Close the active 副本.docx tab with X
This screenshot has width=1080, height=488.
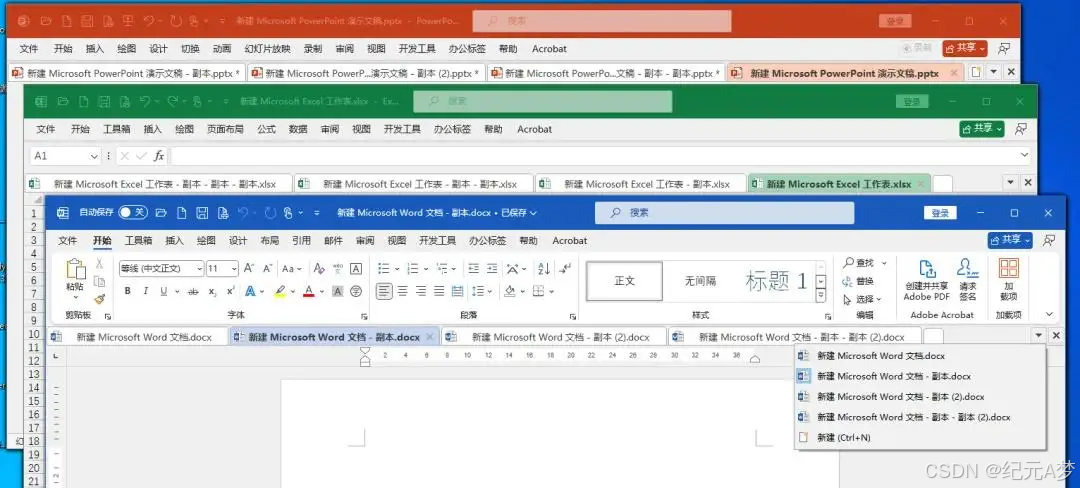click(429, 337)
